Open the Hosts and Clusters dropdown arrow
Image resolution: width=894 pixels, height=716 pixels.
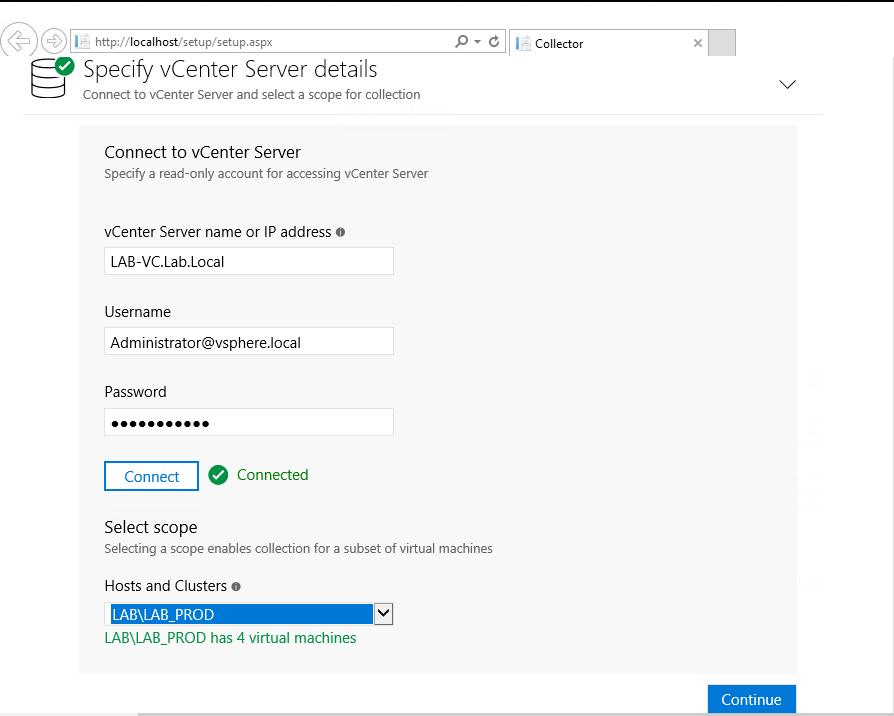coord(383,614)
